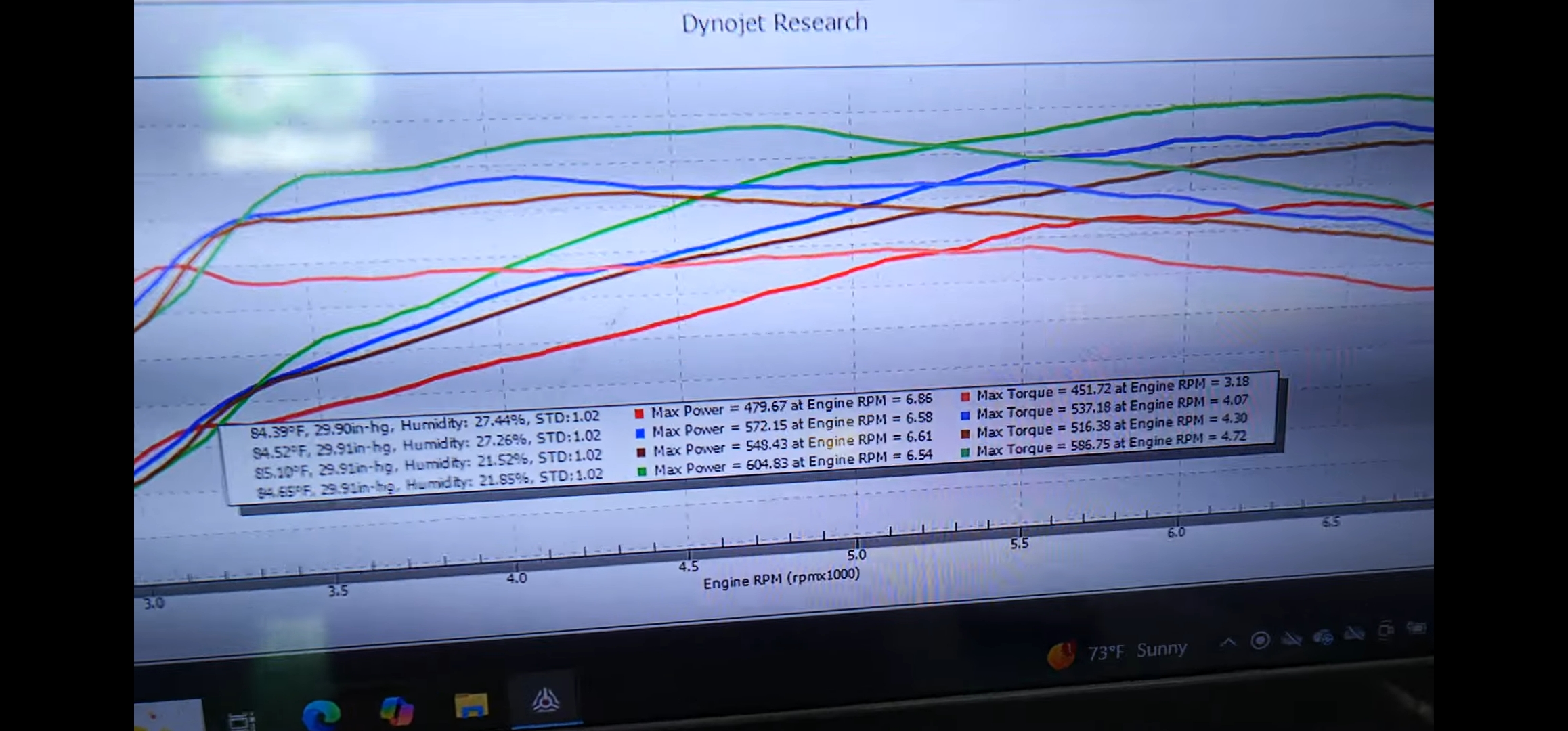Screen dimensions: 1568x731
Task: Click the 4.5 tick label on the RPM axis
Action: [689, 567]
